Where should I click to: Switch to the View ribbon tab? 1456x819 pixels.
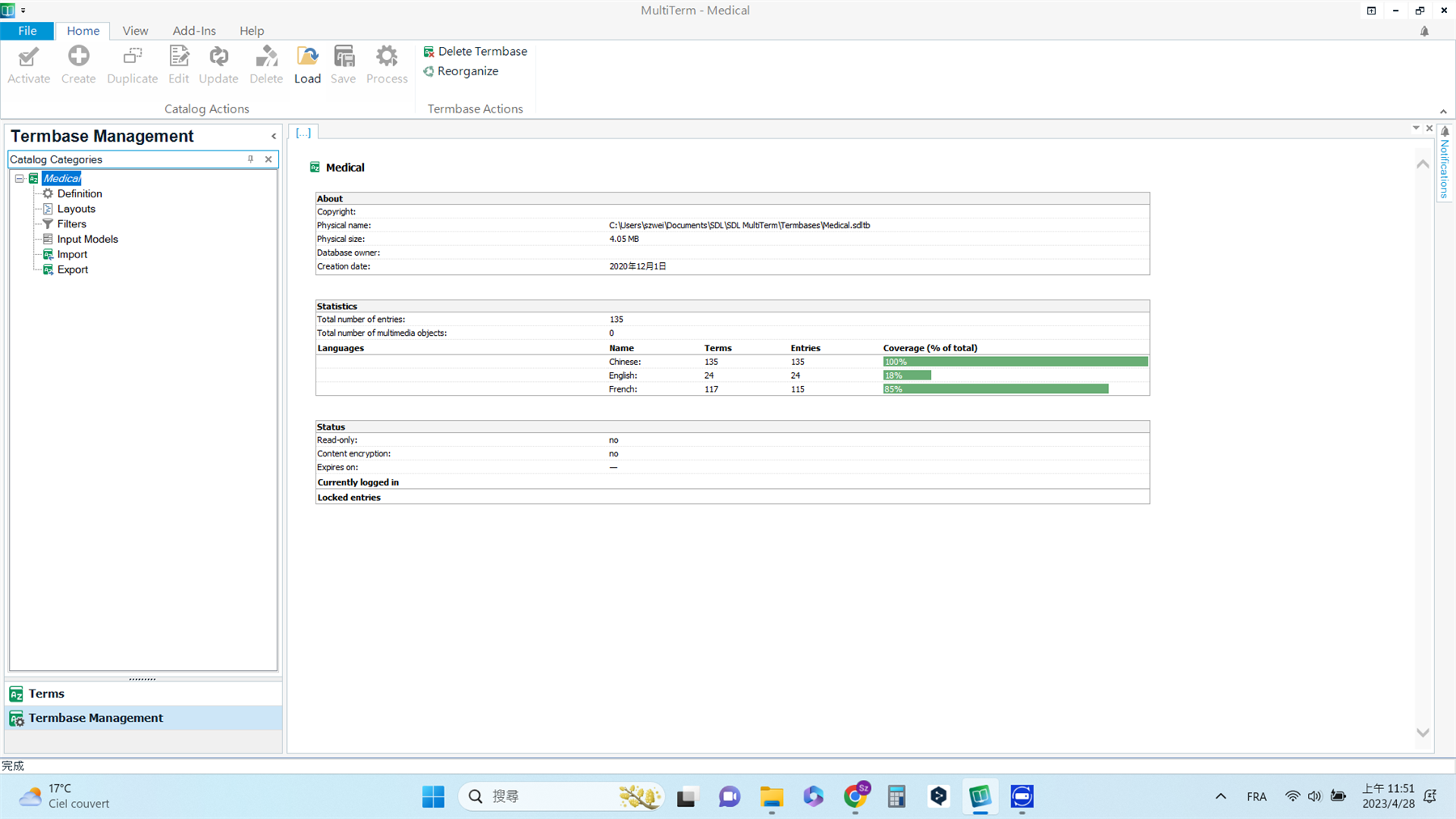click(x=135, y=31)
